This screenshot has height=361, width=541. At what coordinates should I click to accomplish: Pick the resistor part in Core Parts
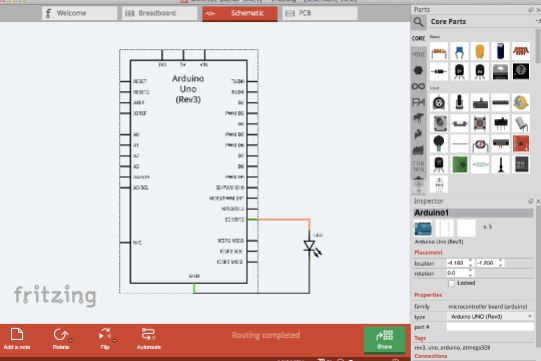439,52
